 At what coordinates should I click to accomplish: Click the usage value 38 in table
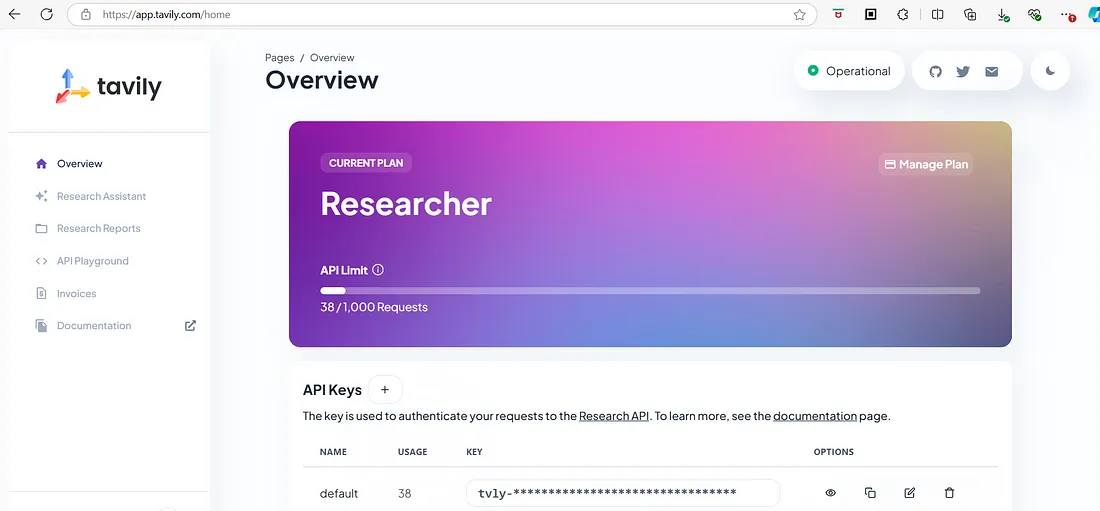(x=404, y=493)
